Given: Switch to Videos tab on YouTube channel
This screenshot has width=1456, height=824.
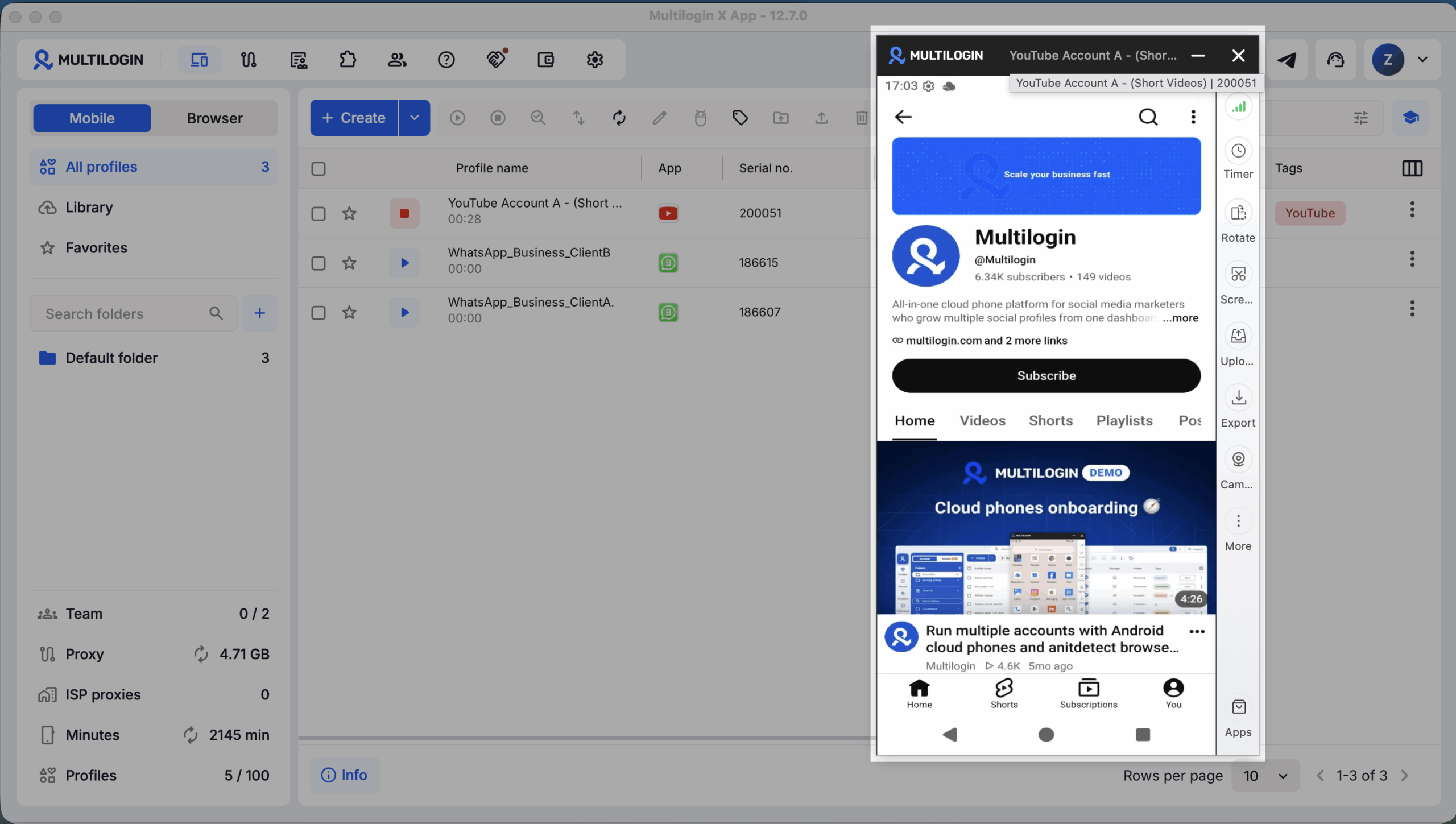Looking at the screenshot, I should pyautogui.click(x=982, y=421).
